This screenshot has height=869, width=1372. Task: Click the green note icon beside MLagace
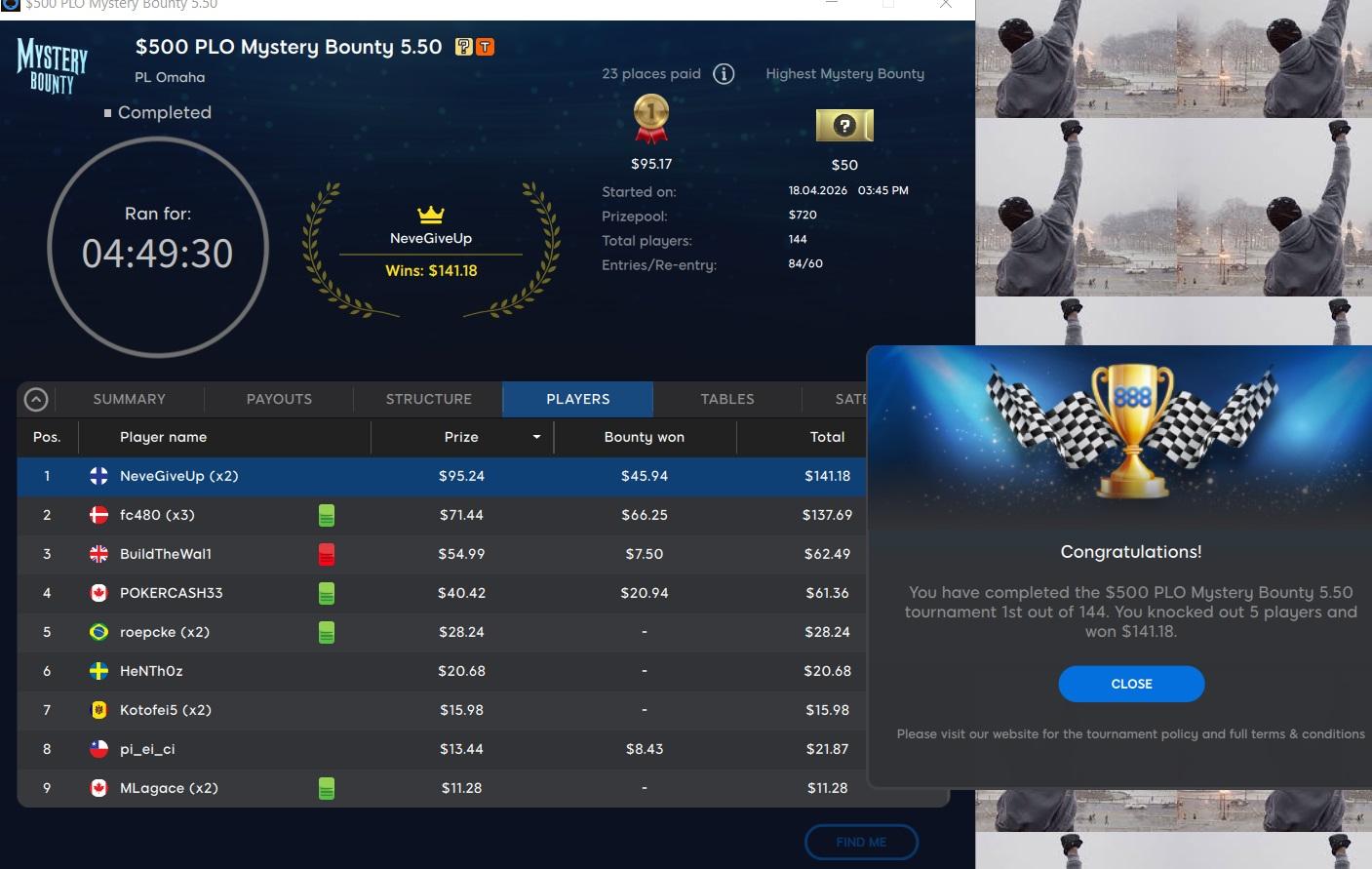327,788
